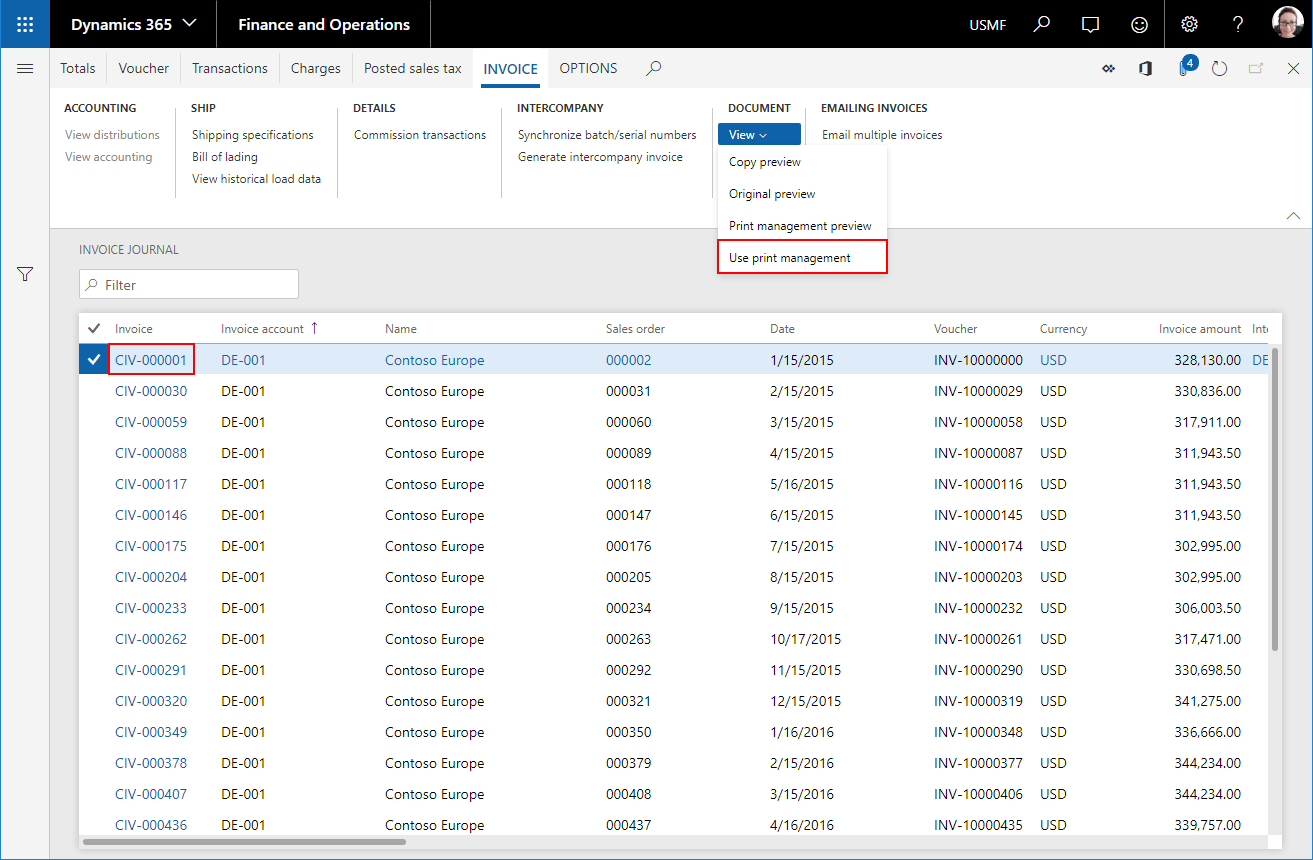This screenshot has width=1313, height=860.
Task: Open the Settings gear
Action: tap(1189, 24)
